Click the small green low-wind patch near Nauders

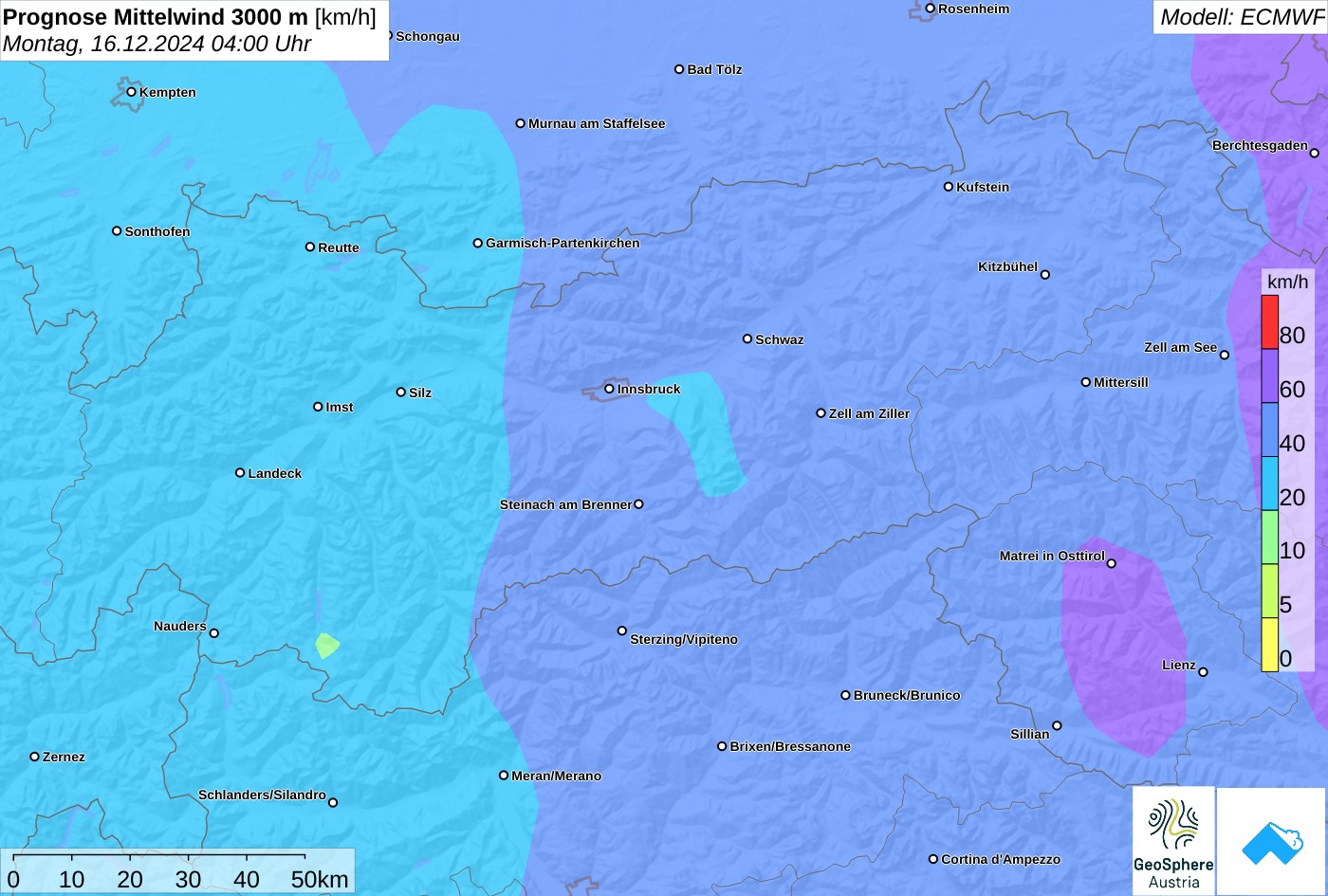coord(327,646)
